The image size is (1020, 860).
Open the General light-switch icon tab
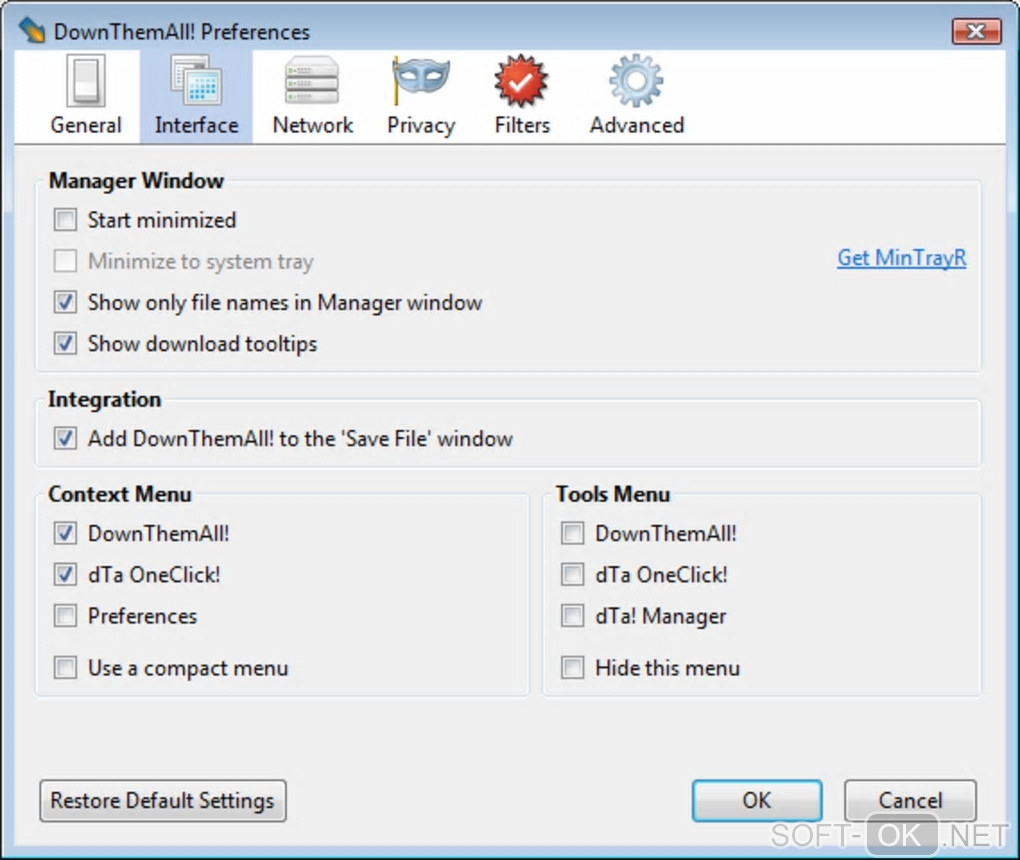coord(86,81)
